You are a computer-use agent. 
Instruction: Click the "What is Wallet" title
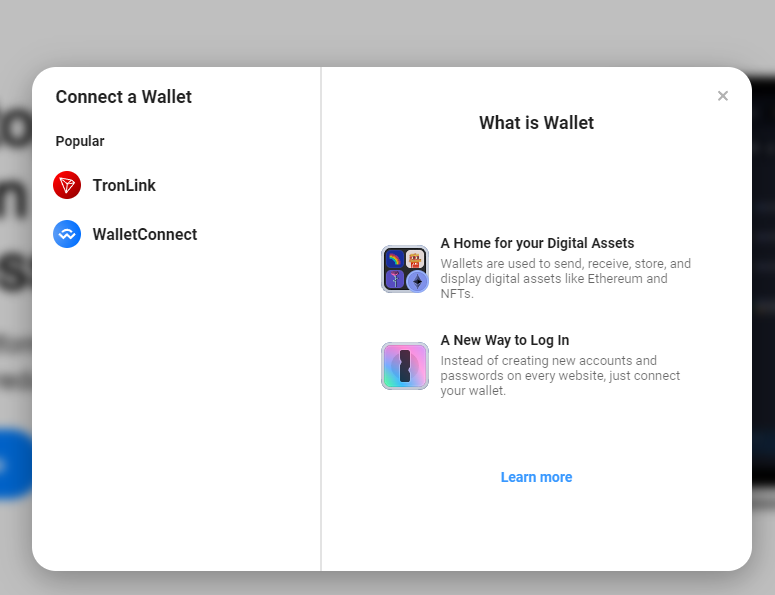[536, 123]
